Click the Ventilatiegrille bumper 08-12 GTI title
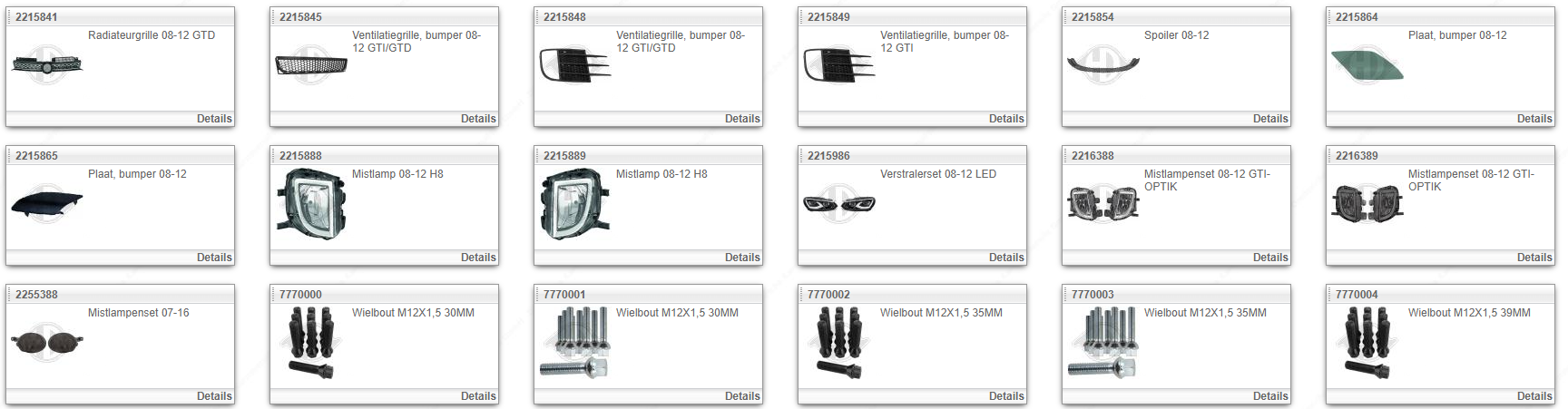This screenshot has height=409, width=1568. click(944, 42)
